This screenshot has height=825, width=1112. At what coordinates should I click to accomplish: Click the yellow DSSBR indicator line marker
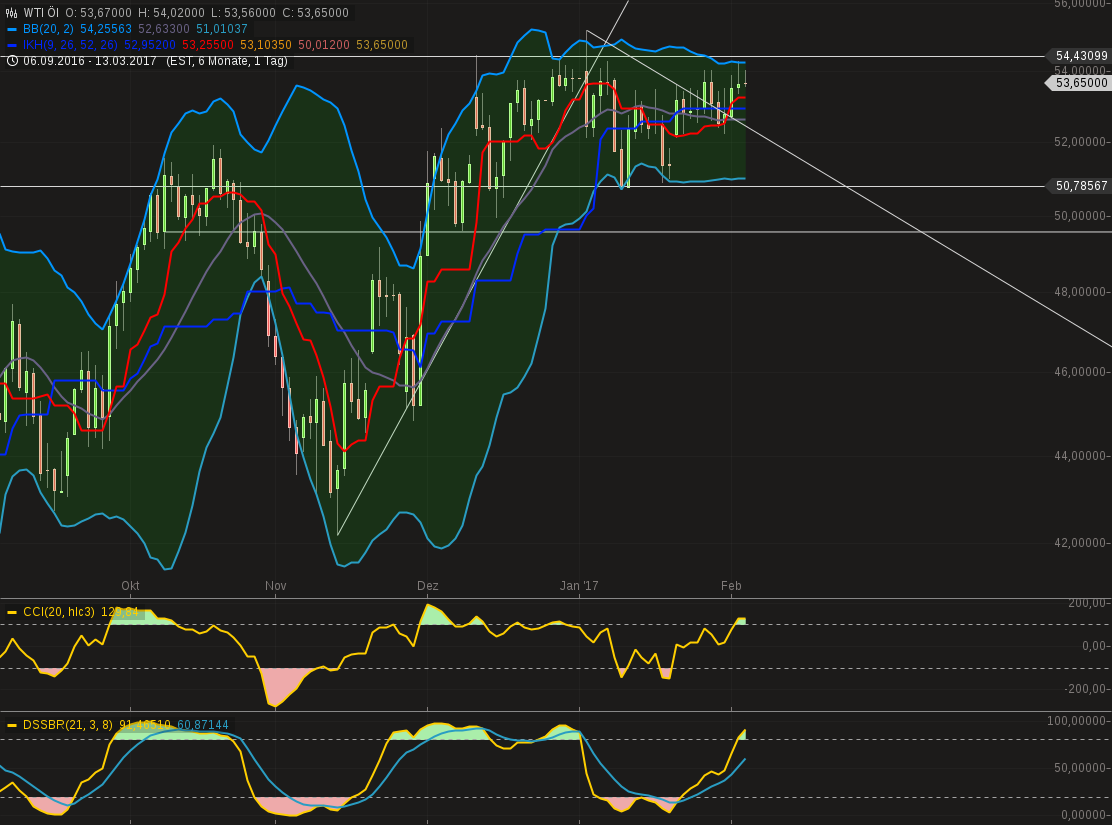[12, 725]
